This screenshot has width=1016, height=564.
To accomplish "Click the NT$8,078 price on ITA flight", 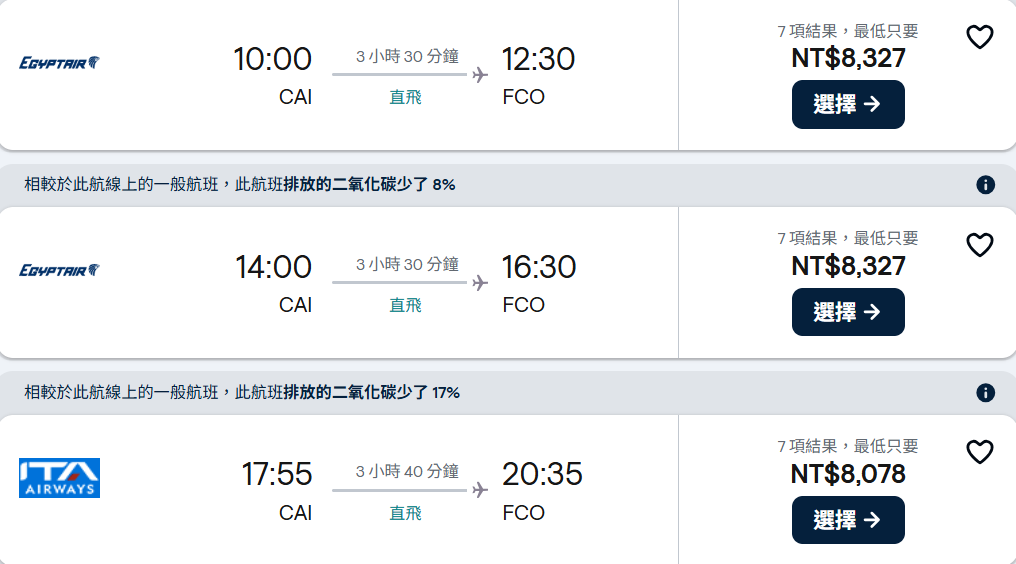I will click(848, 473).
